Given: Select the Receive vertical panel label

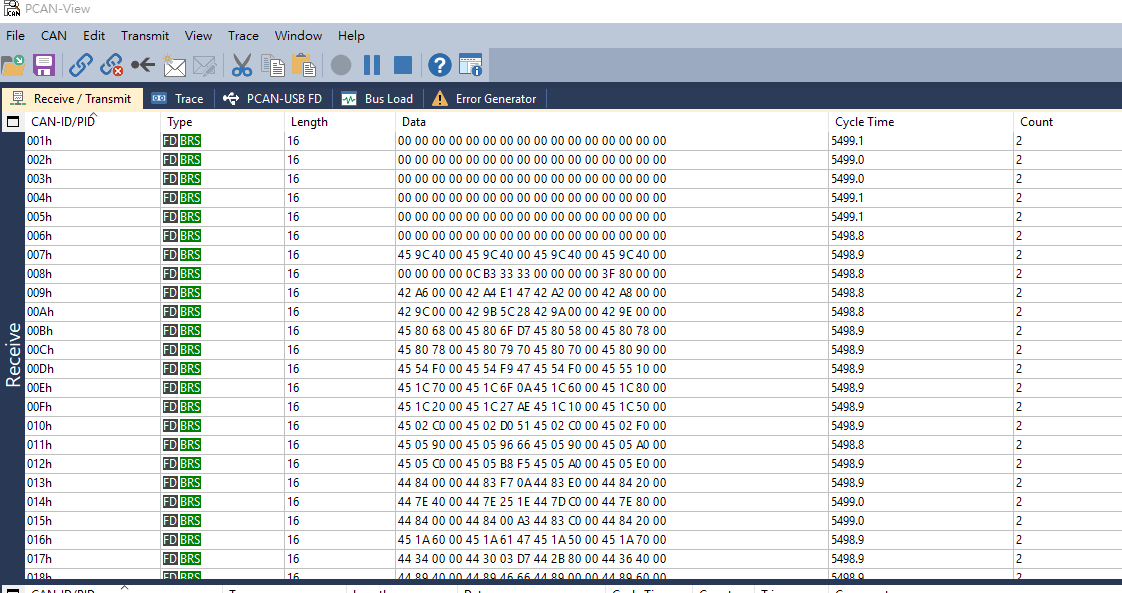Looking at the screenshot, I should pyautogui.click(x=13, y=355).
